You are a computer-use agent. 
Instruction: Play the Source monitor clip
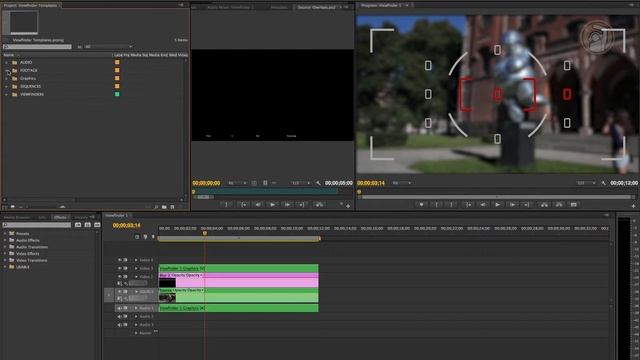click(272, 205)
